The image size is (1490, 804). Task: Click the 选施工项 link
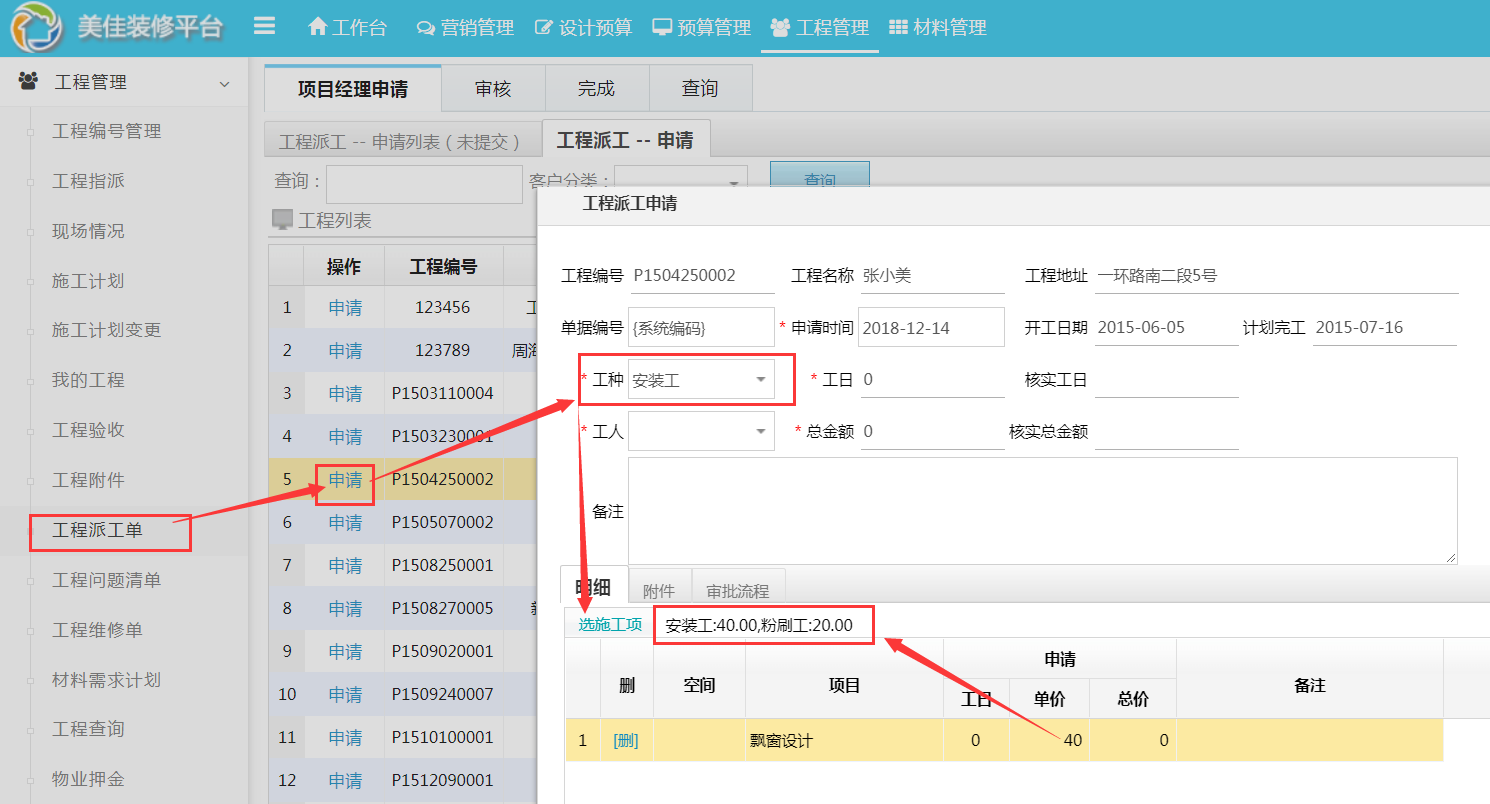610,625
